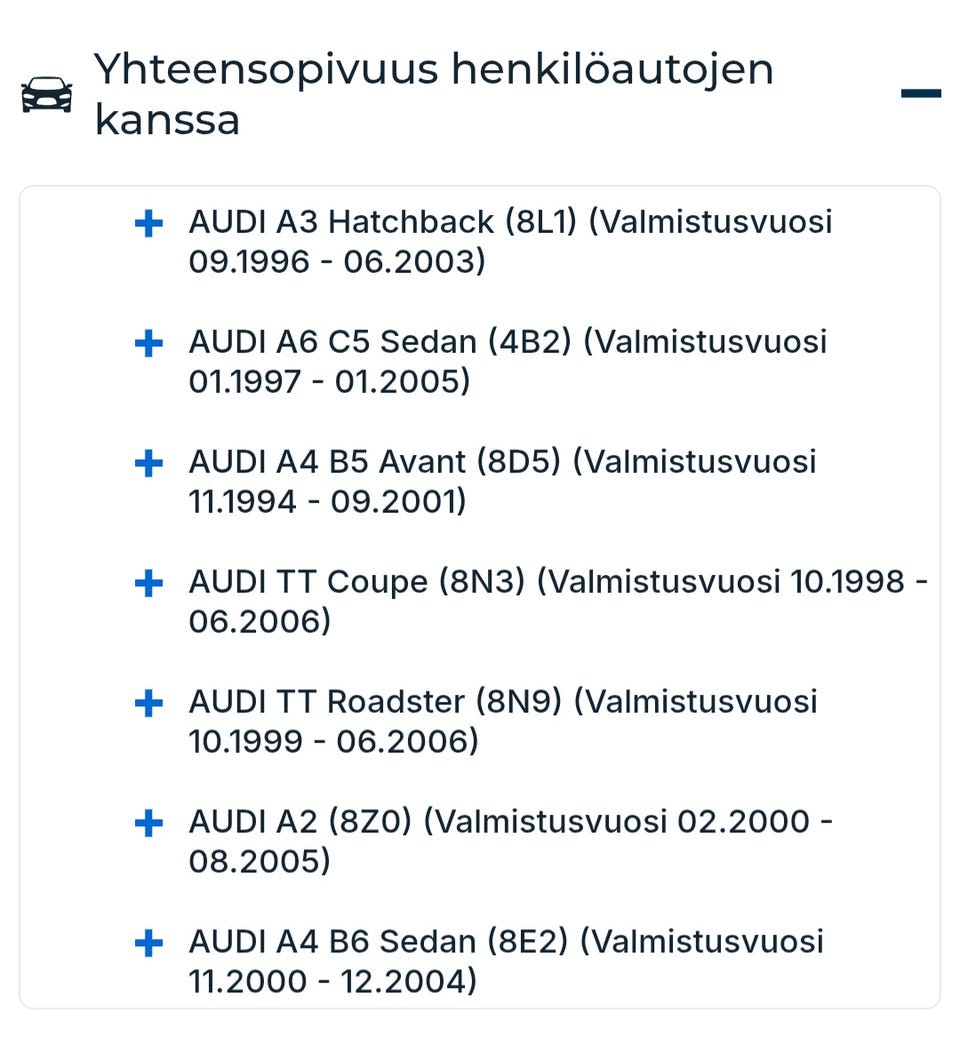The image size is (960, 1052).
Task: Click the 09.1996 - 06.2003 date range
Action: [336, 262]
